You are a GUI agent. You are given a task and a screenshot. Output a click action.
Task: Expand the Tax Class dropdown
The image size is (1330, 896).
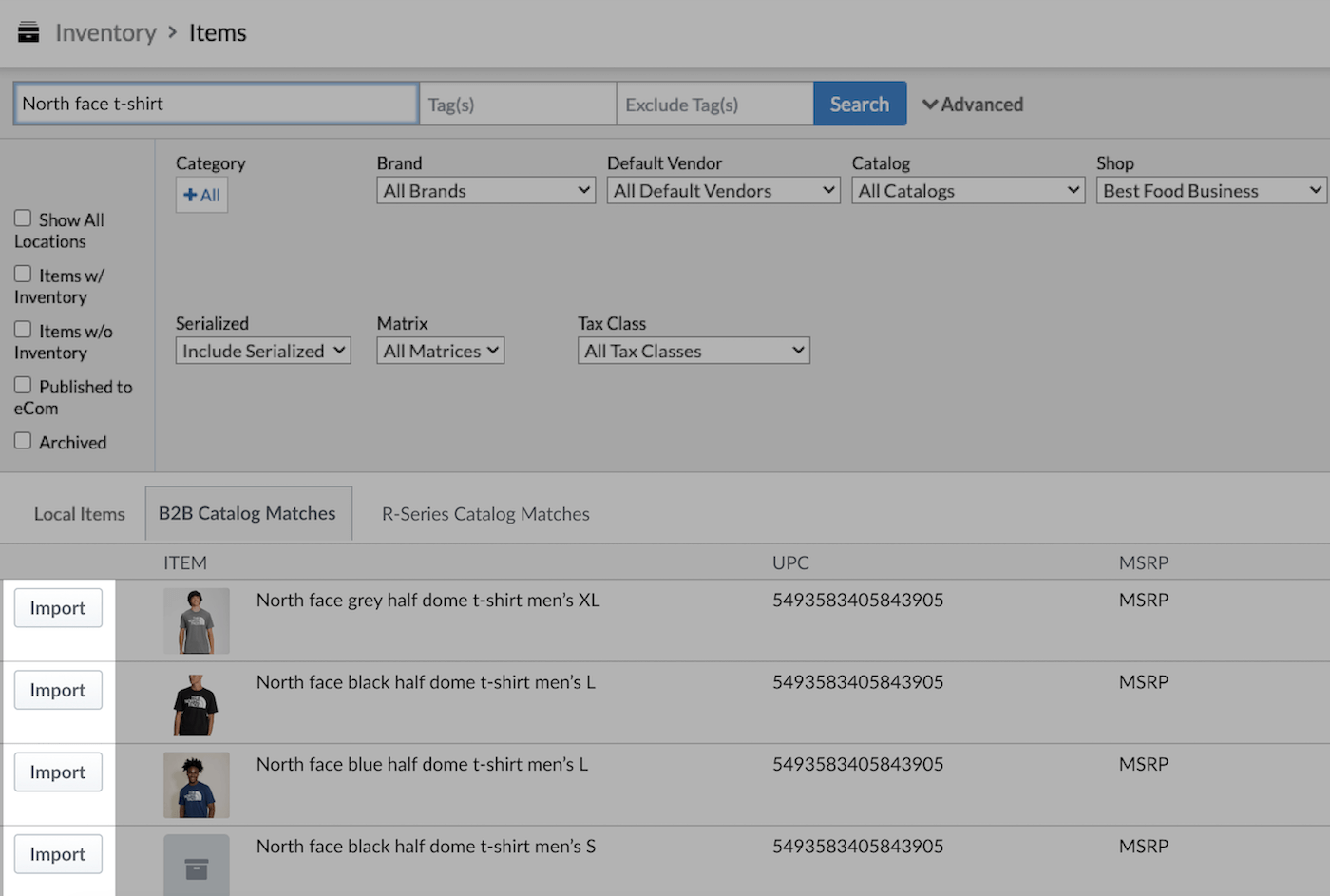[693, 352]
